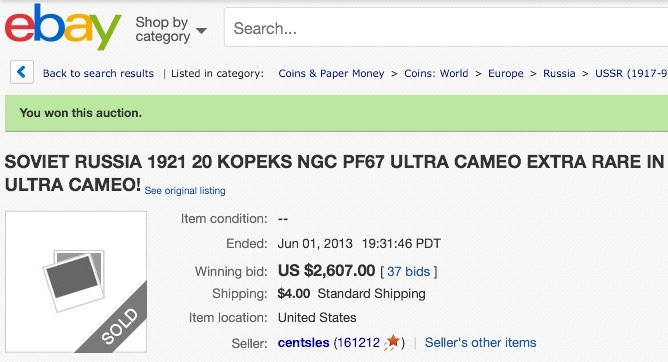
Task: Open feedback score 161212
Action: (357, 342)
